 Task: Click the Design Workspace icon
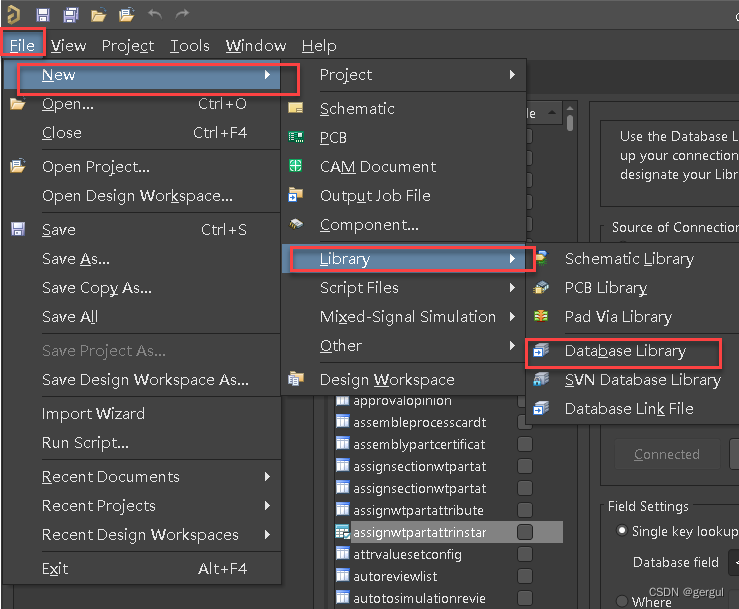(296, 379)
